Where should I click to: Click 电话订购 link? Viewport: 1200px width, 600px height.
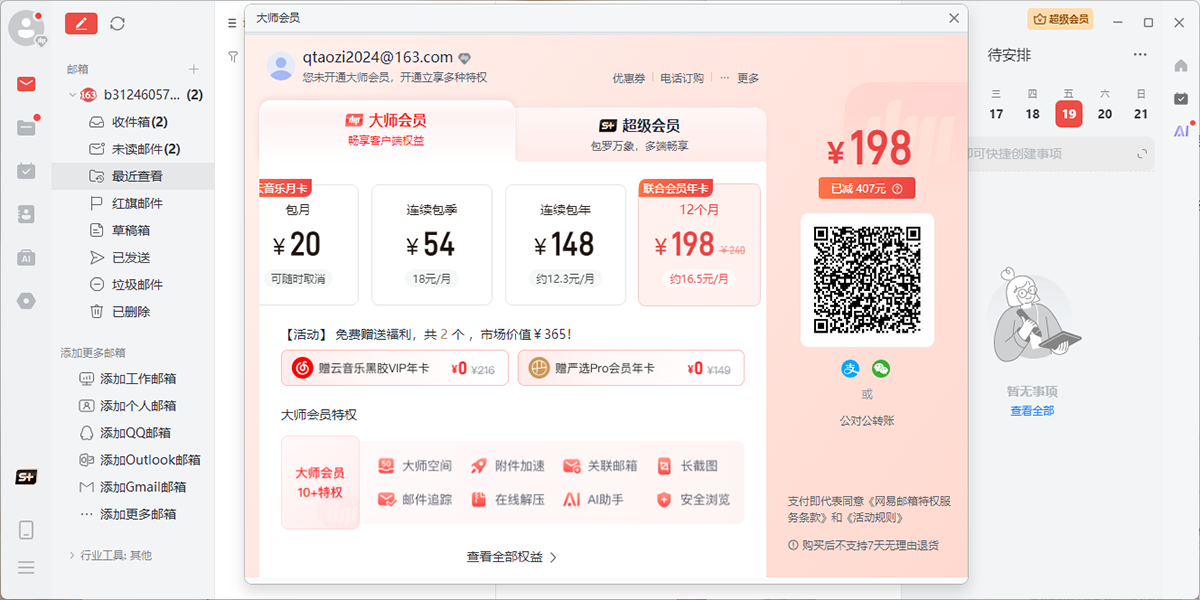pos(682,78)
